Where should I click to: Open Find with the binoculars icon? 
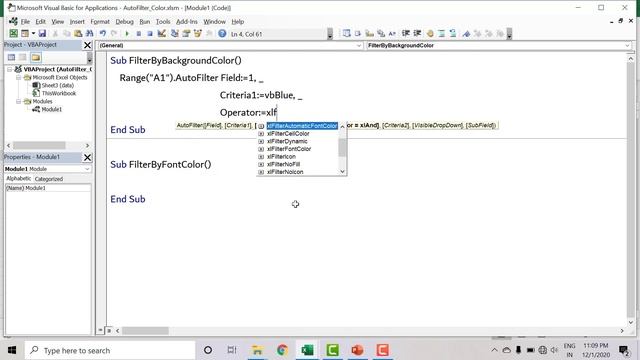coord(89,34)
